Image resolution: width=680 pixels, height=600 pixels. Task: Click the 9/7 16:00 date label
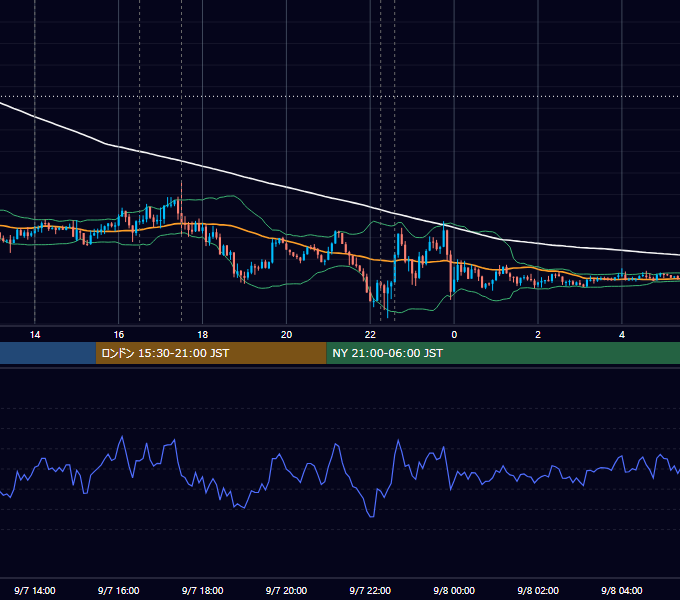118,590
